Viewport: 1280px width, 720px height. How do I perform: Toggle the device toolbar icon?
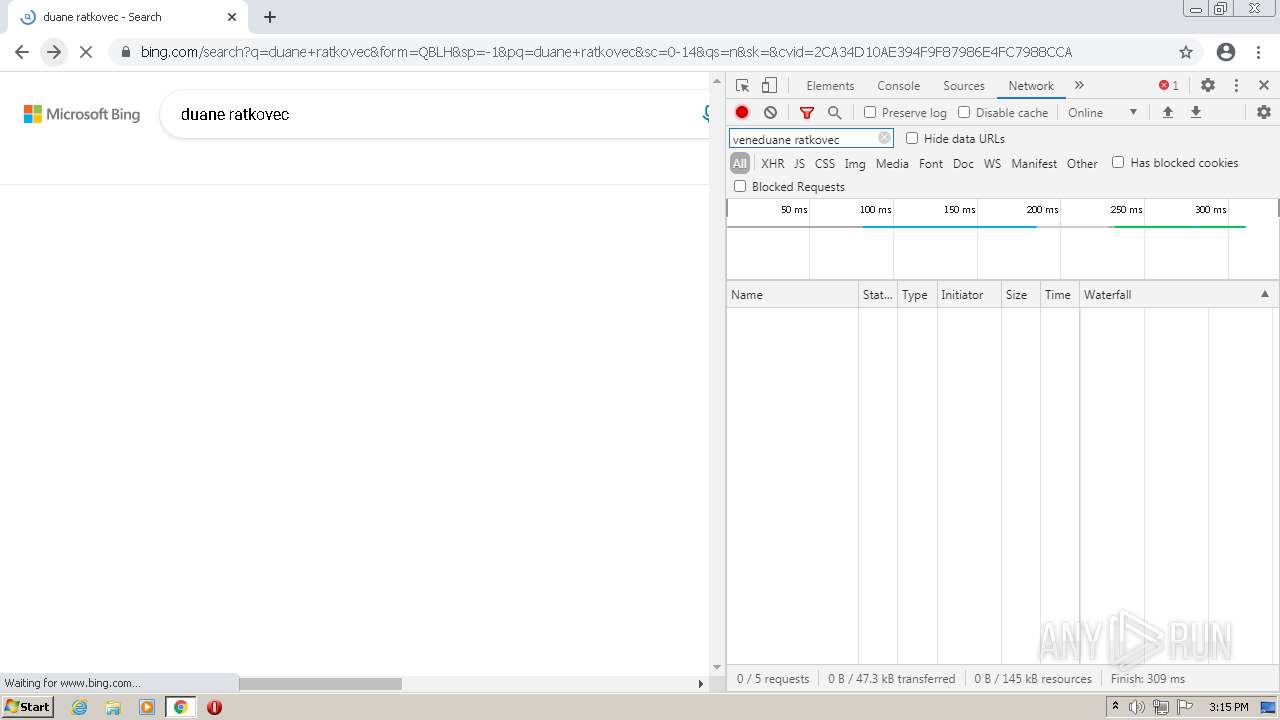[x=769, y=86]
